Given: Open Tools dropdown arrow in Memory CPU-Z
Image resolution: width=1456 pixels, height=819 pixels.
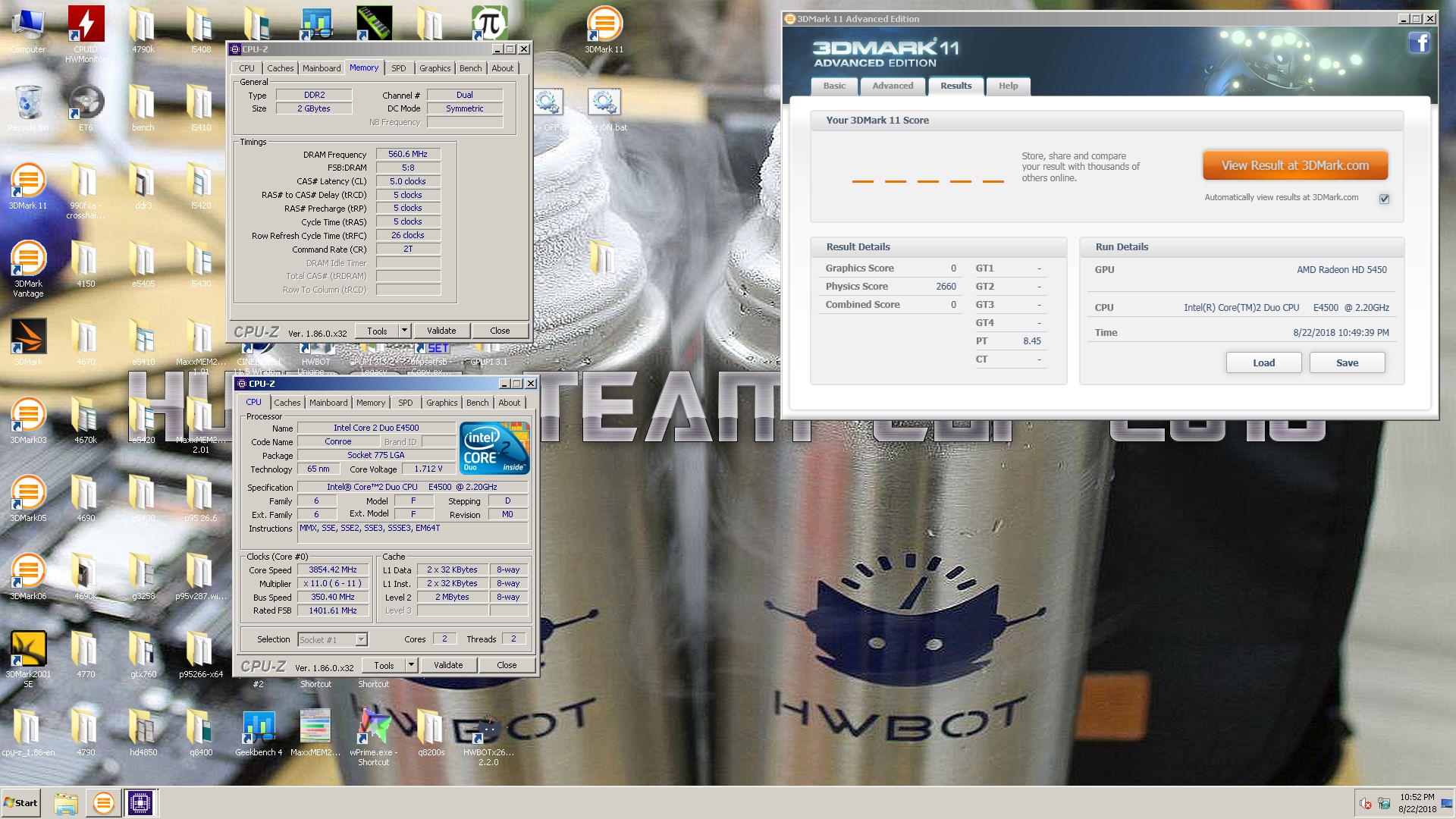Looking at the screenshot, I should tap(404, 331).
